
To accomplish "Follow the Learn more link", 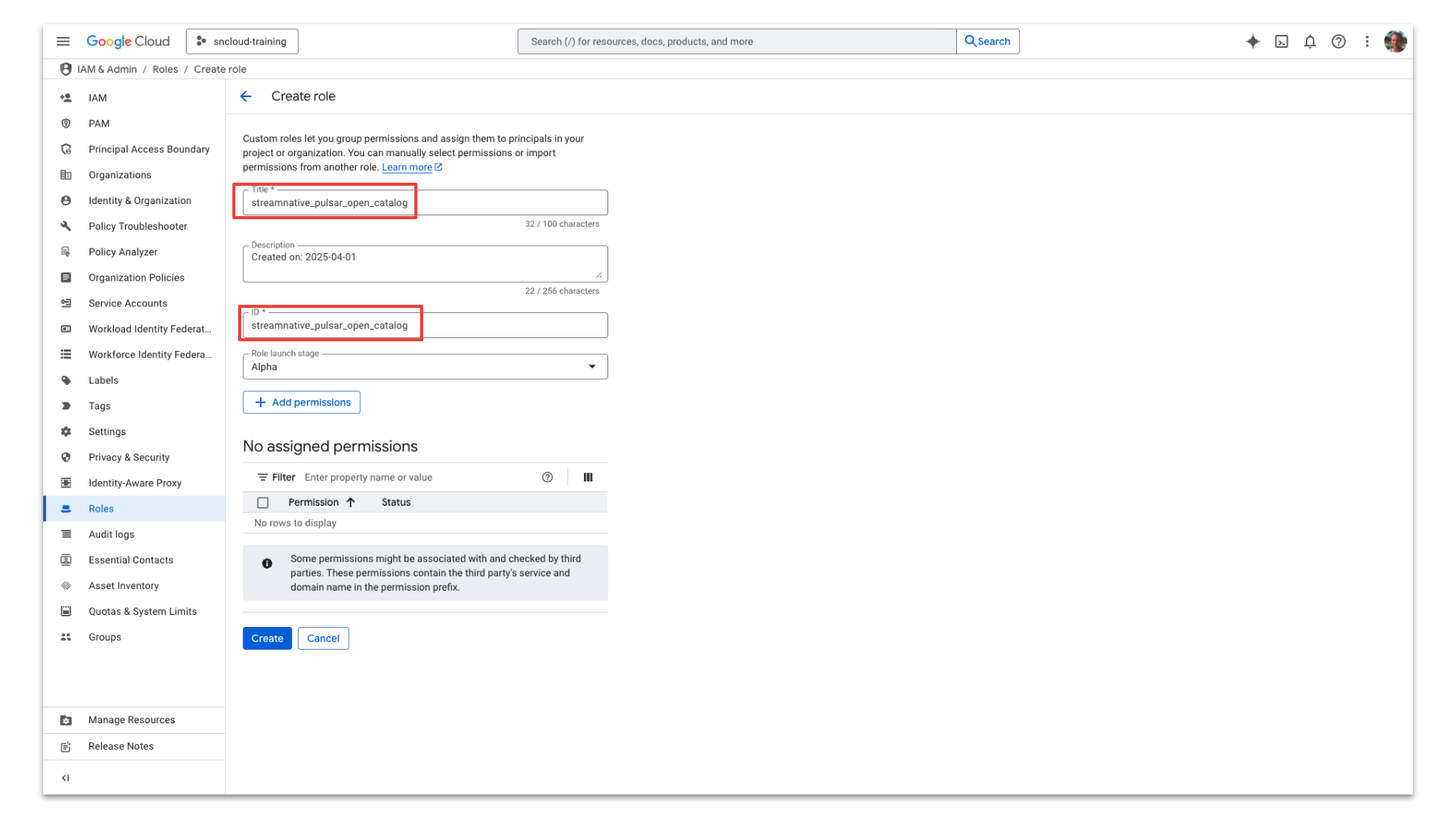I will click(407, 168).
